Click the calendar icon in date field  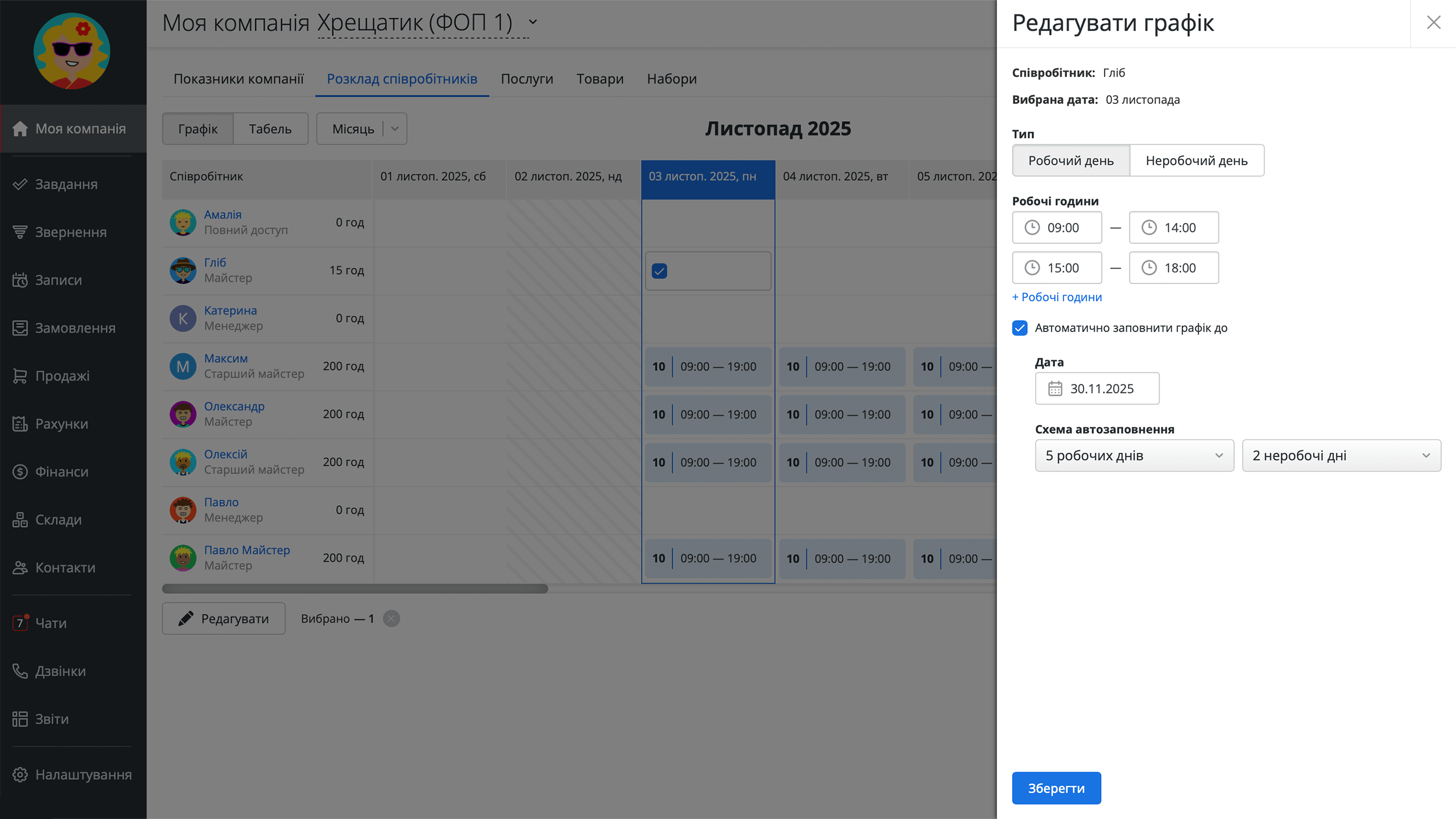[x=1055, y=388]
